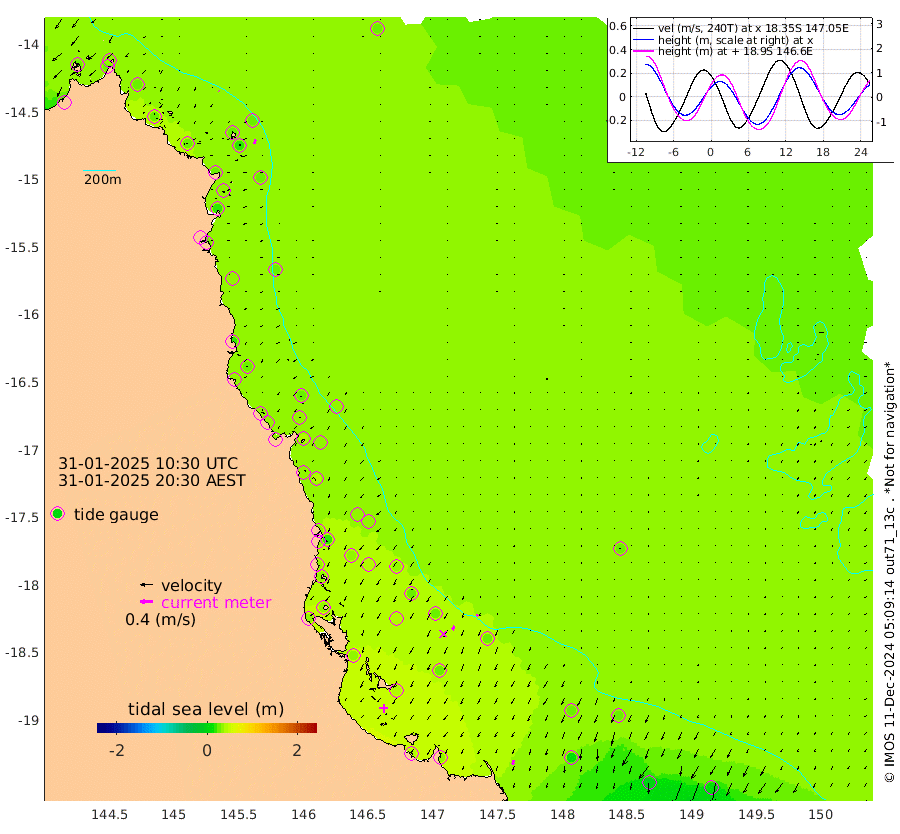Click the '145.5' longitude axis label
The image size is (900, 834).
click(x=238, y=814)
